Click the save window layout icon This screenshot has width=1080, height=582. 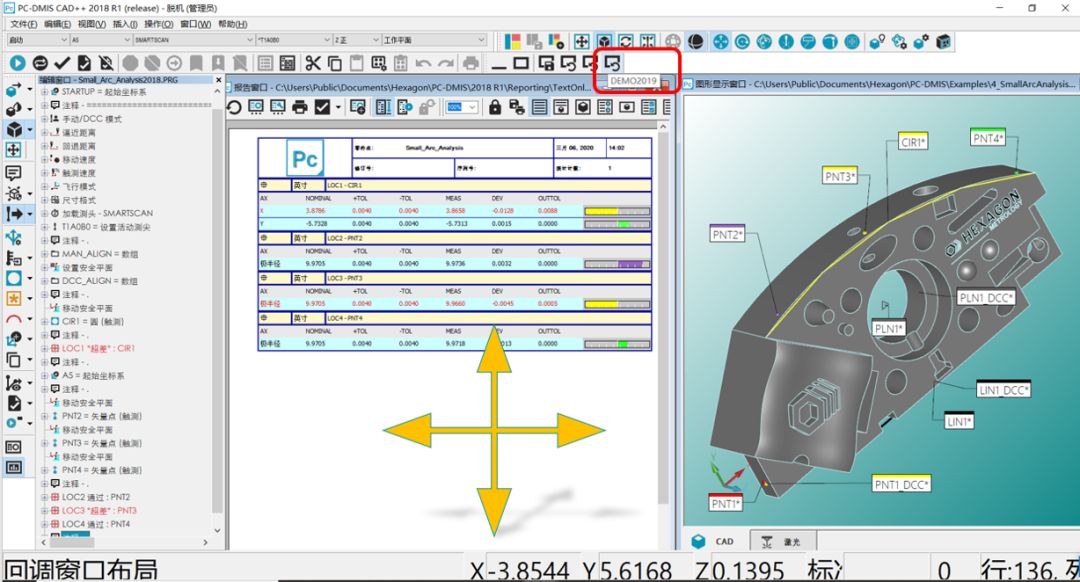tap(546, 63)
